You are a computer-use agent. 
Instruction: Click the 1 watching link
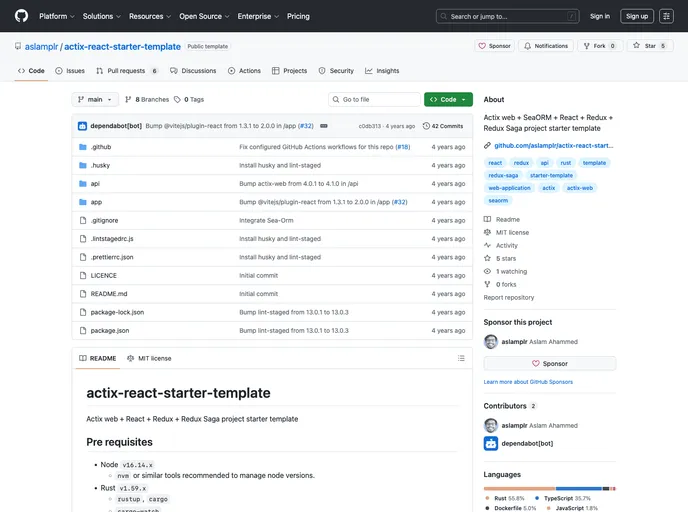(505, 272)
